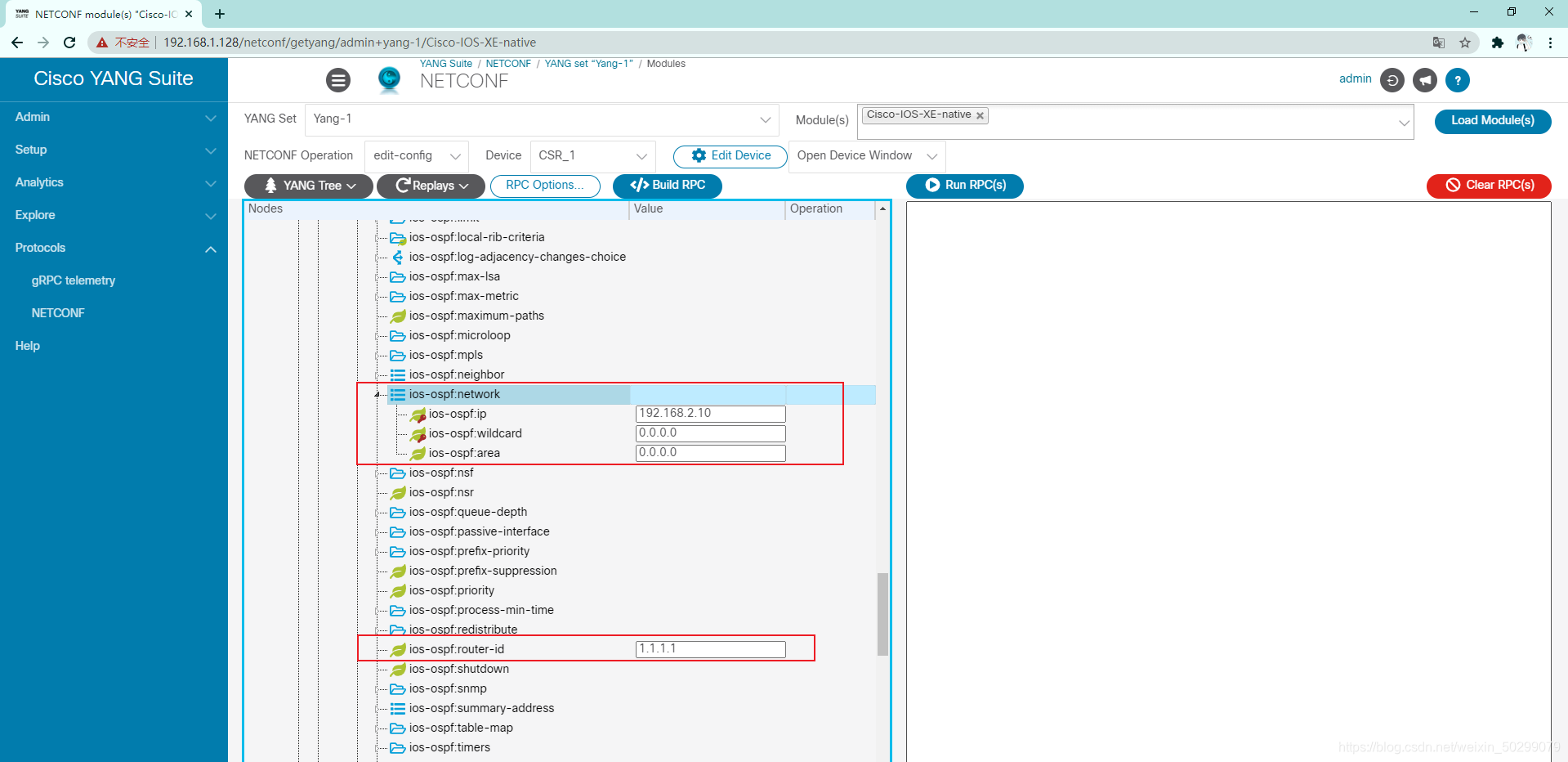Image resolution: width=1568 pixels, height=762 pixels.
Task: Click leaf icon of ios-ospf:nsr
Action: click(398, 492)
